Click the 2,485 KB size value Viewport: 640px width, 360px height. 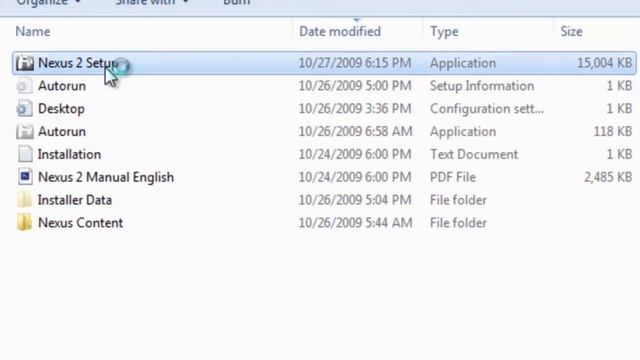(x=608, y=178)
